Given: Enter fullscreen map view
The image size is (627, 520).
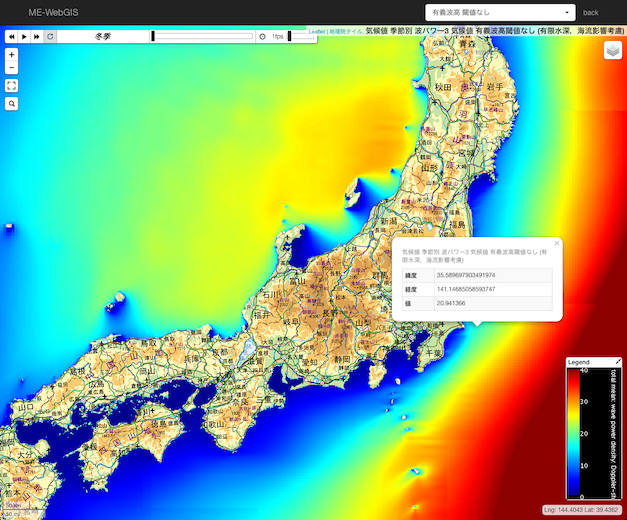Looking at the screenshot, I should tap(11, 86).
